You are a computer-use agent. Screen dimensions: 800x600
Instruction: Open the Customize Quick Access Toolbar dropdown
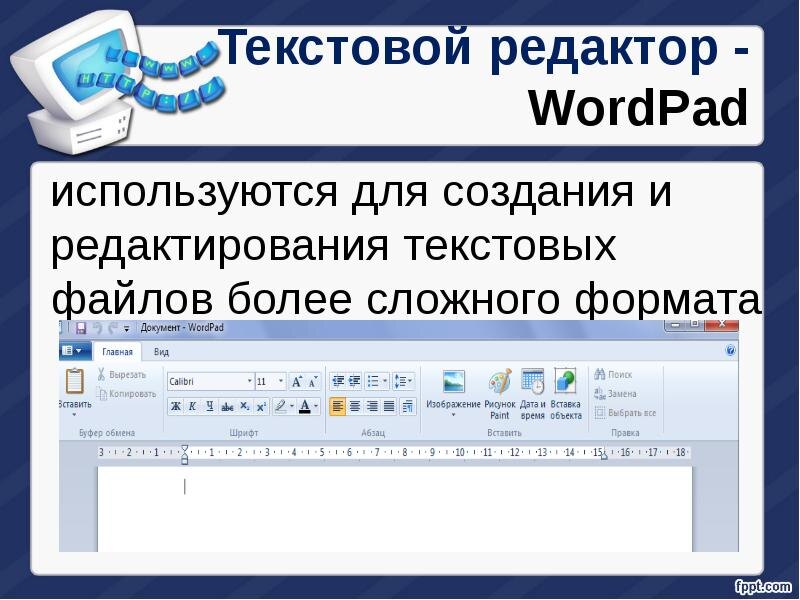click(127, 329)
